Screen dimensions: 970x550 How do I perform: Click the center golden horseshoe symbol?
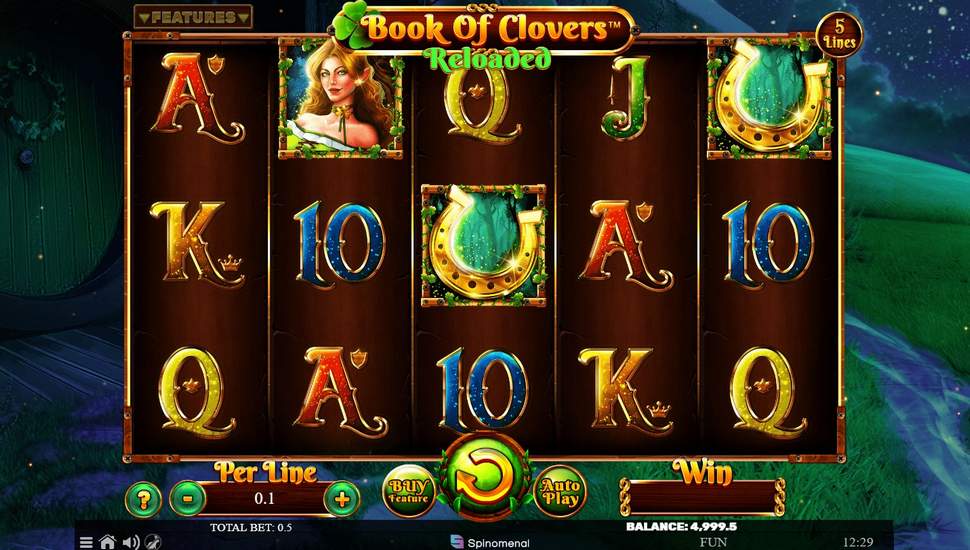click(483, 245)
